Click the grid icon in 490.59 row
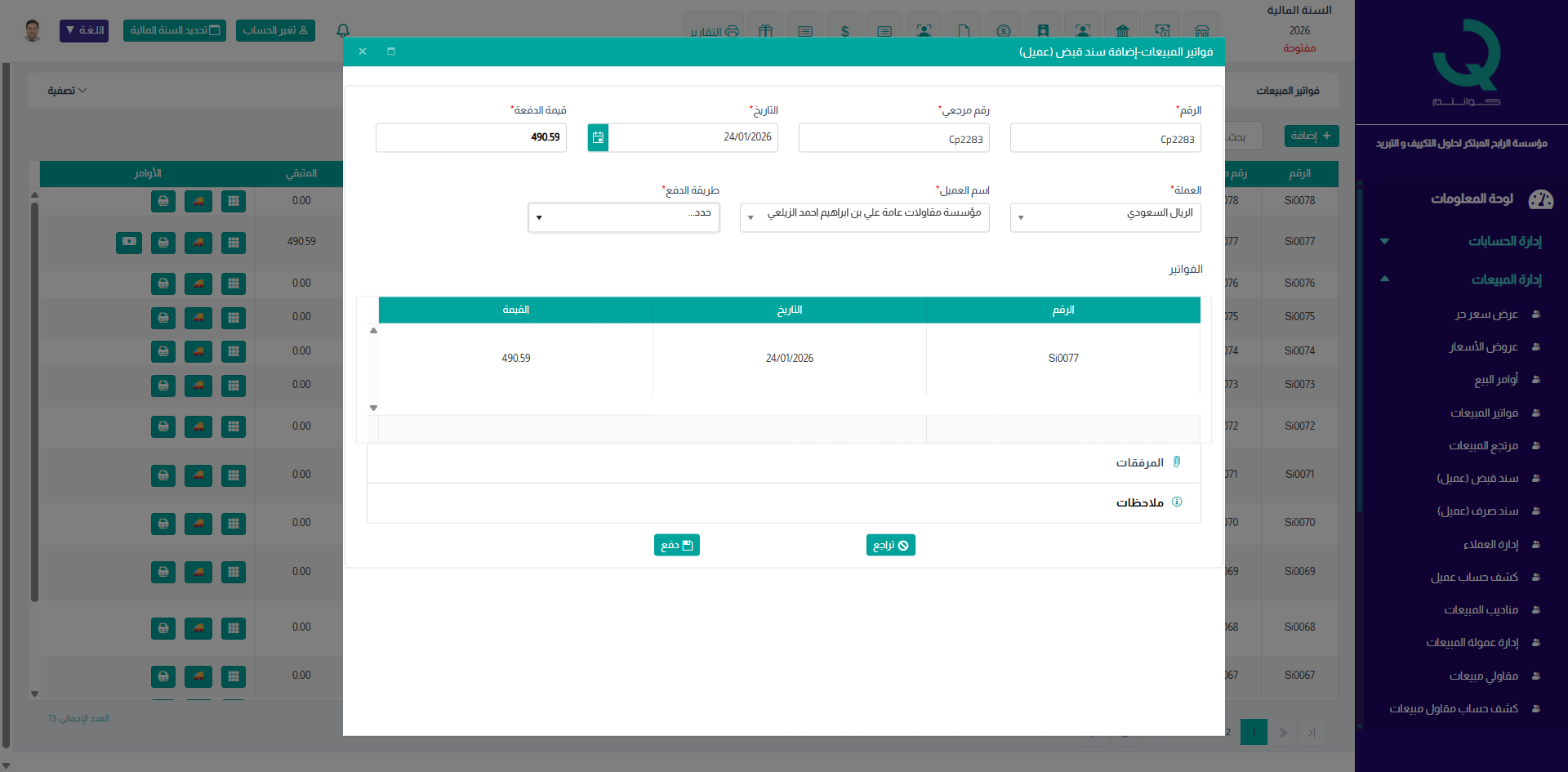 pos(234,243)
